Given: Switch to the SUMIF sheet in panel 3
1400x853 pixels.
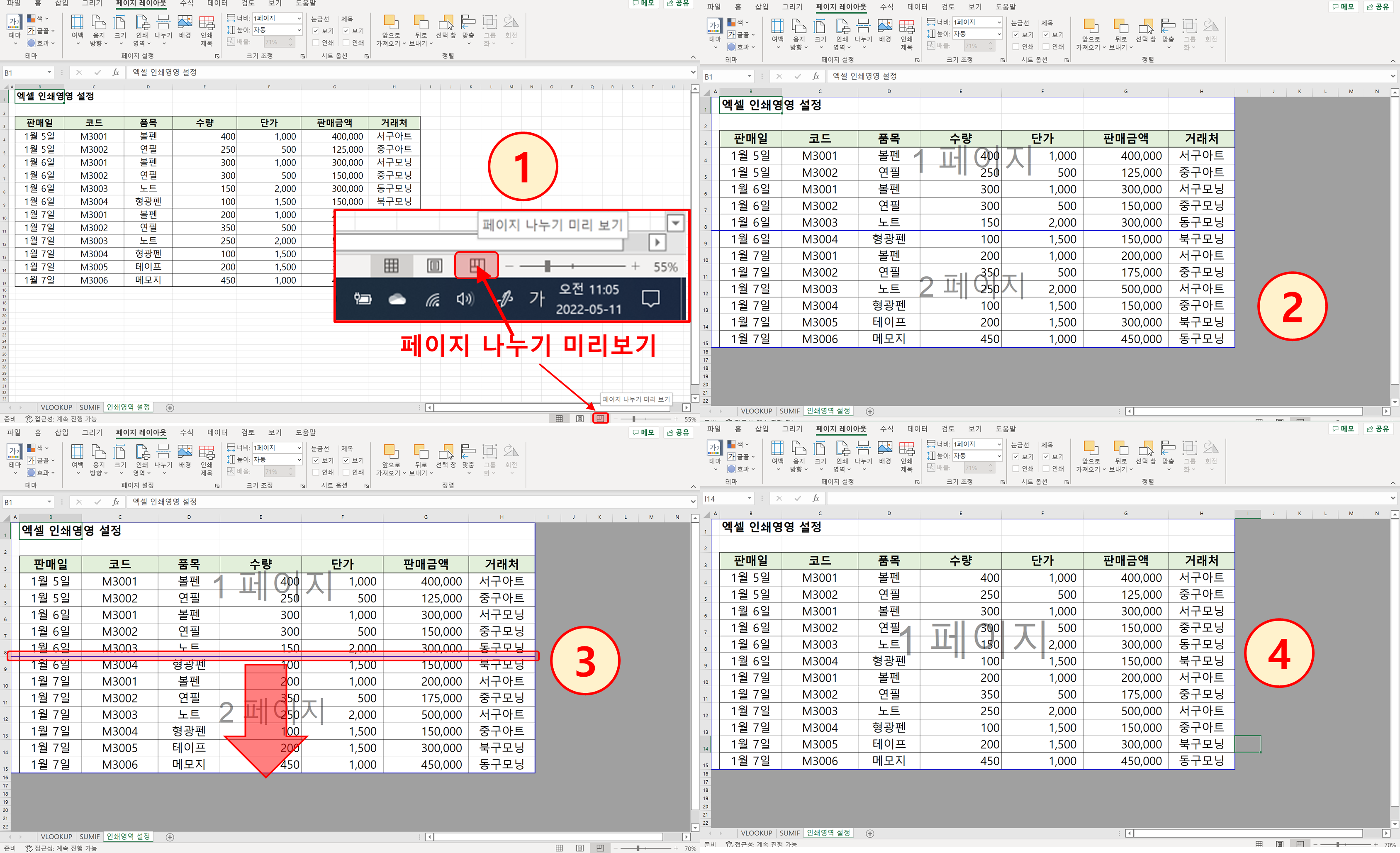Looking at the screenshot, I should tap(89, 836).
